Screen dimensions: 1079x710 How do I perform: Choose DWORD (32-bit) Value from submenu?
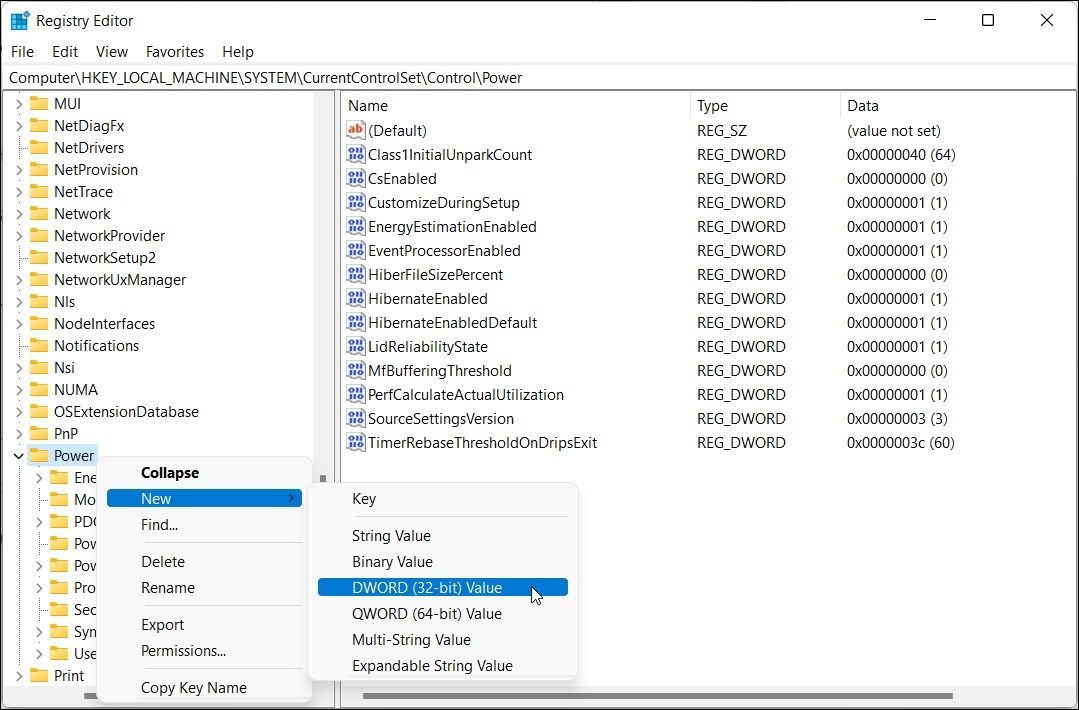click(442, 588)
